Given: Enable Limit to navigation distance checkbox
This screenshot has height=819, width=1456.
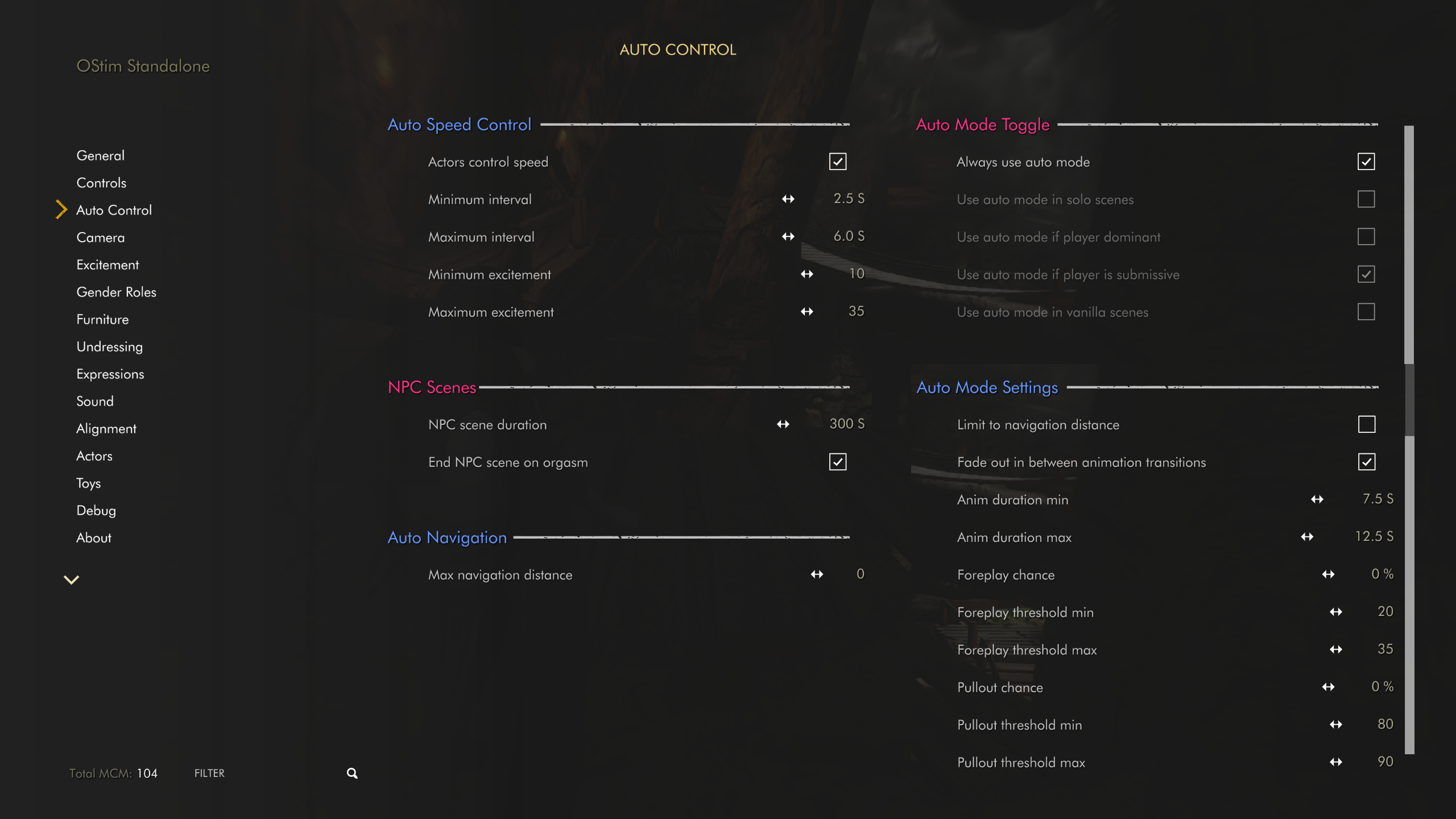Looking at the screenshot, I should pos(1367,424).
